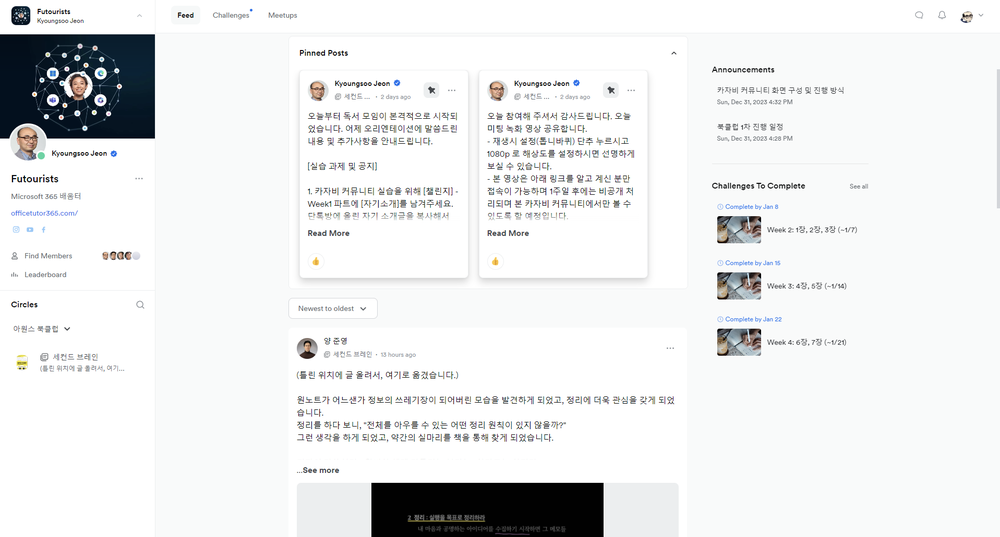1000x537 pixels.
Task: Open the chat messages icon in header
Action: 919,16
